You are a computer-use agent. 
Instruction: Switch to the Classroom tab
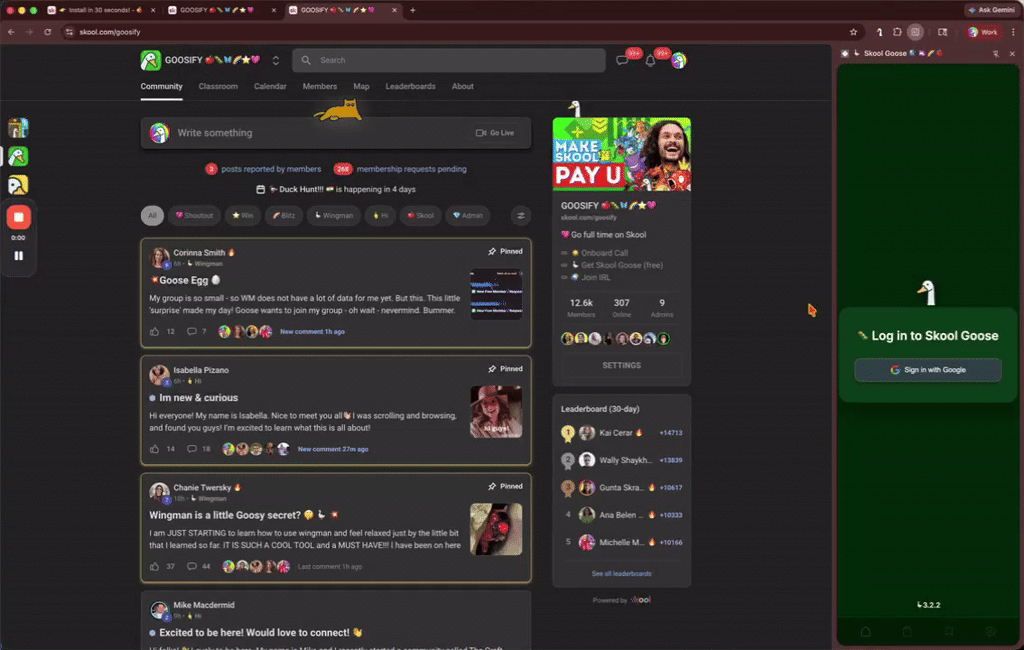pyautogui.click(x=218, y=87)
